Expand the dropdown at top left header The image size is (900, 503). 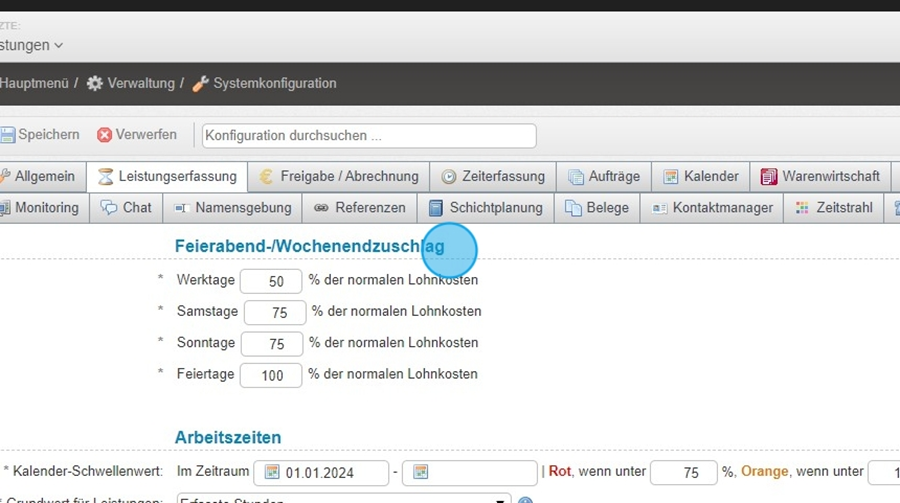pos(58,45)
